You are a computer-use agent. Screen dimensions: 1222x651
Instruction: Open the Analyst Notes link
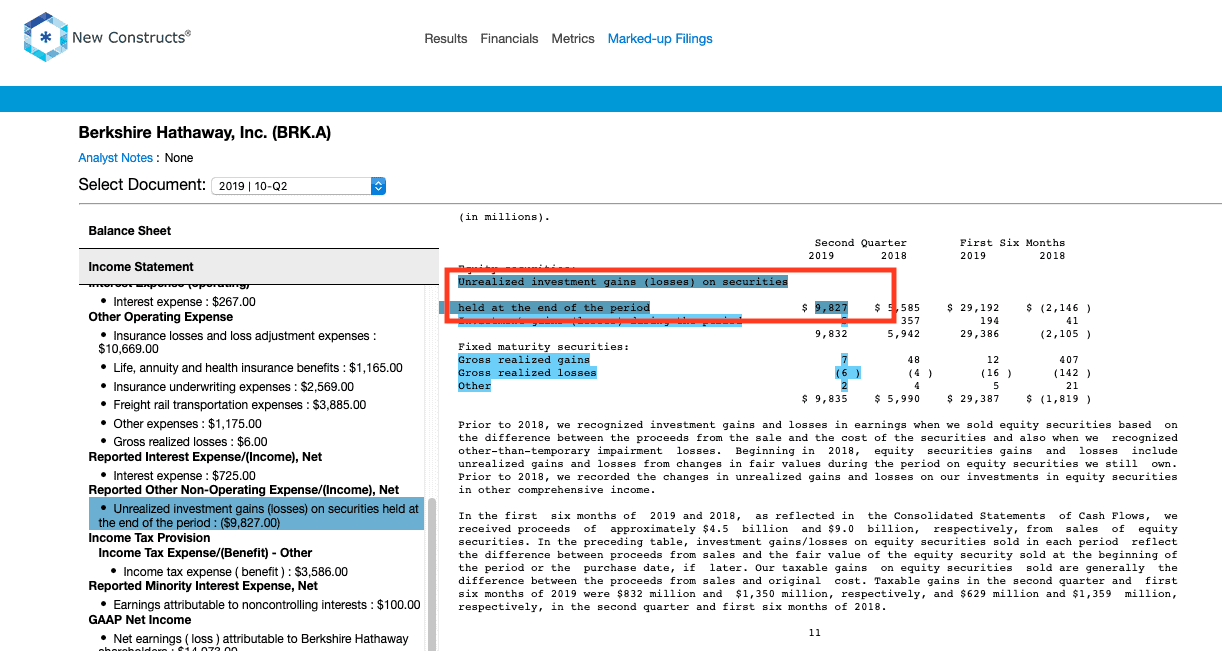point(116,158)
